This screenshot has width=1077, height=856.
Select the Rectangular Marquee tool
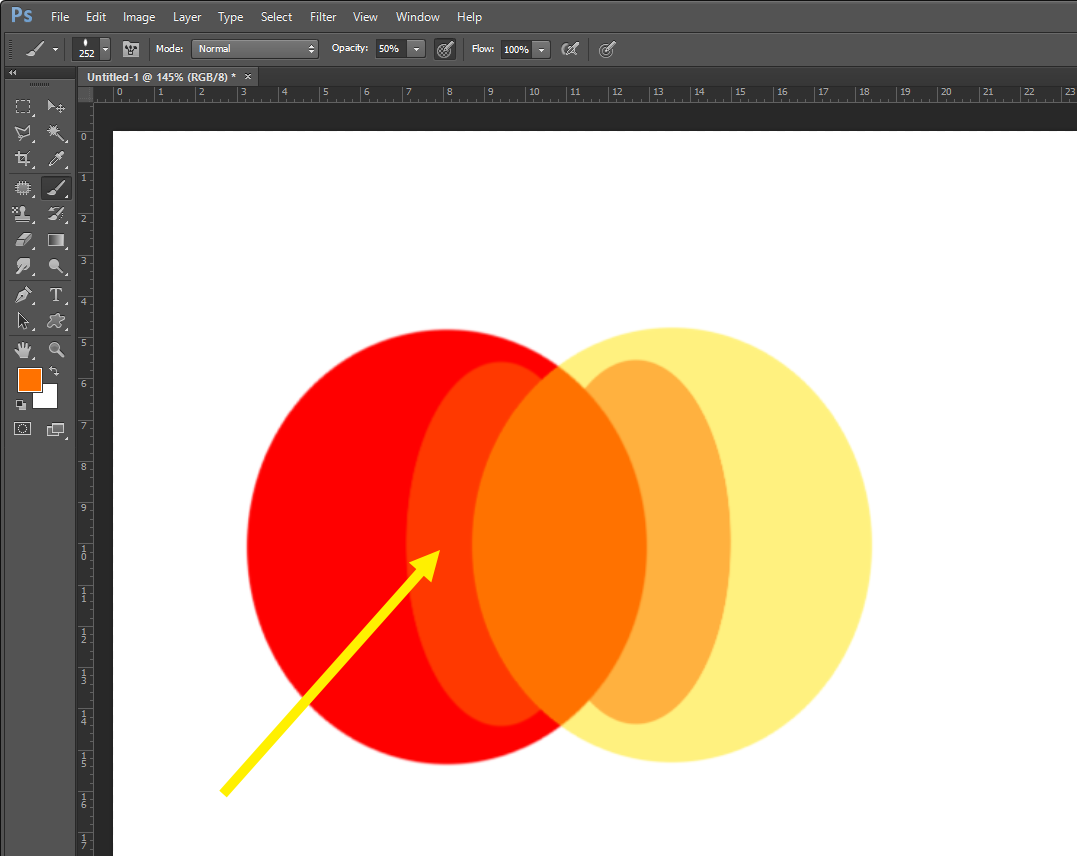[23, 106]
